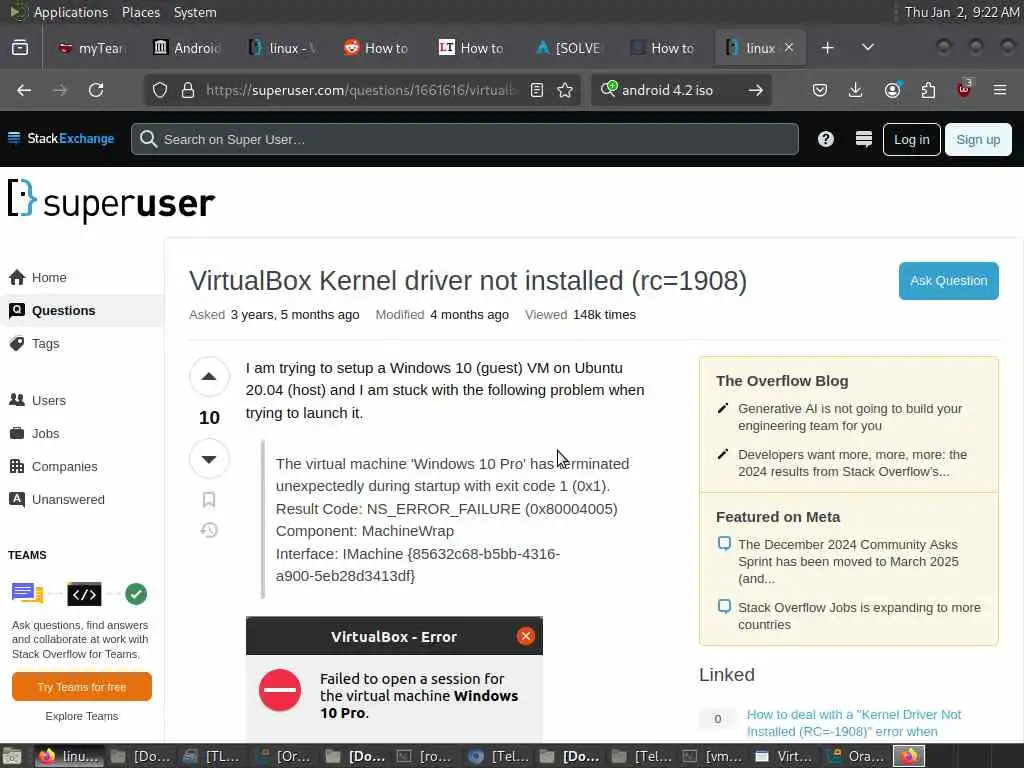This screenshot has width=1024, height=768.
Task: Open linked Kernel Driver Not Installed question
Action: point(854,723)
